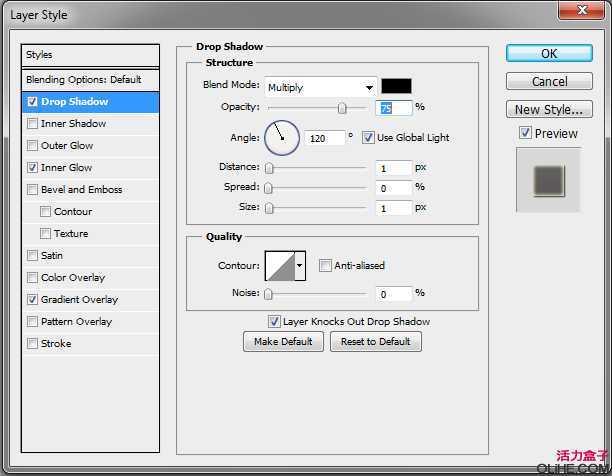Click the Noise slider handle
This screenshot has height=476, width=612.
coord(268,294)
